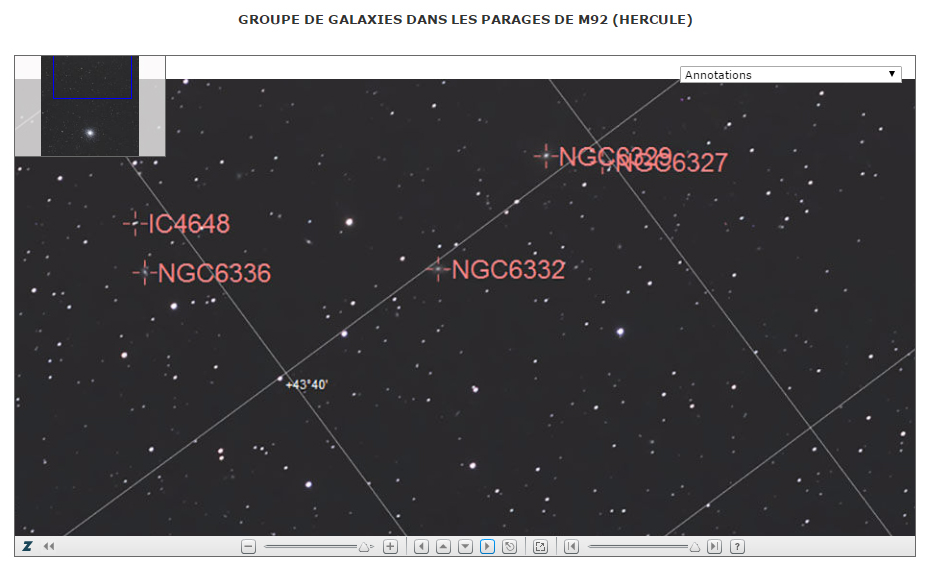Open the Annotations dropdown list
This screenshot has height=572, width=927.
coord(790,75)
